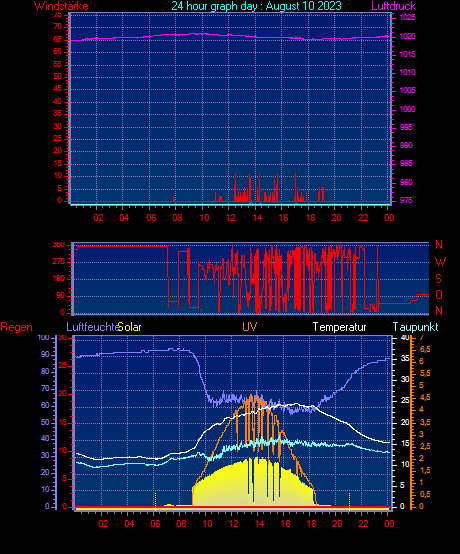Click the O wind direction letter

coord(439,295)
